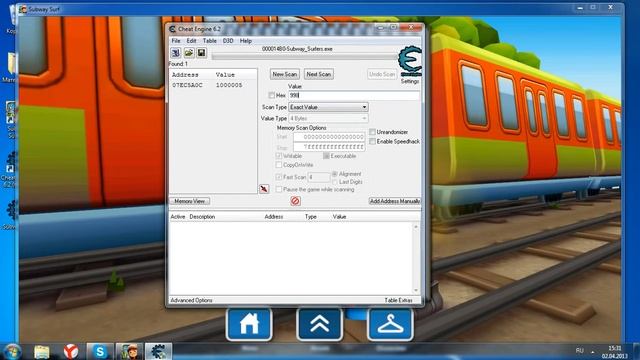This screenshot has height=360, width=640.
Task: Click the RU language indicator in tray
Action: (x=580, y=351)
